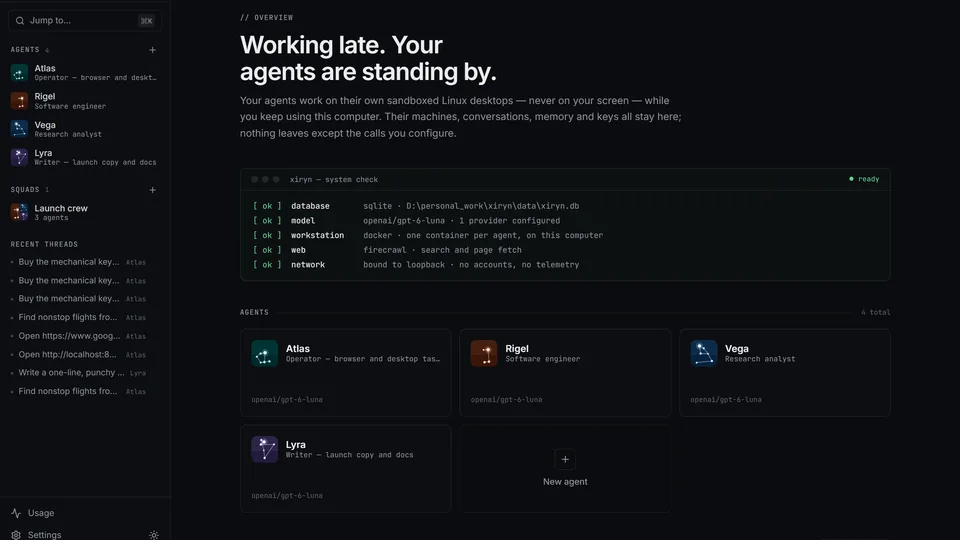Click the search magnifier icon in sidebar

pyautogui.click(x=20, y=20)
